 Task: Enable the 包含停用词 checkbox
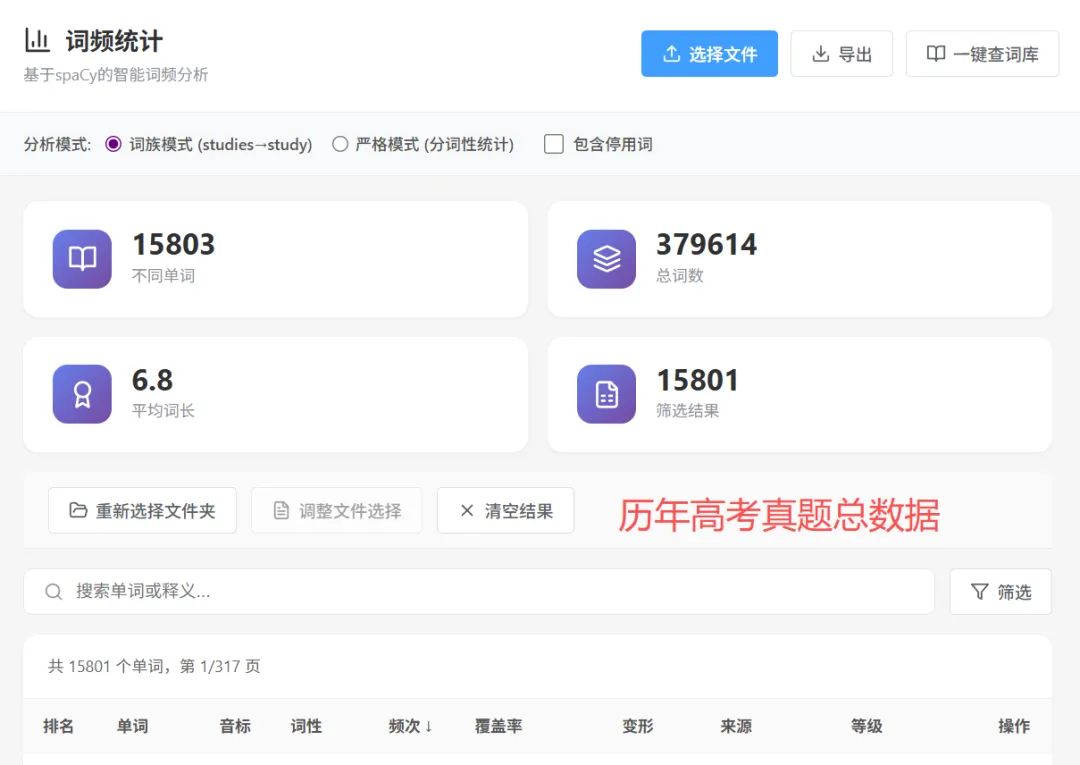pyautogui.click(x=553, y=144)
